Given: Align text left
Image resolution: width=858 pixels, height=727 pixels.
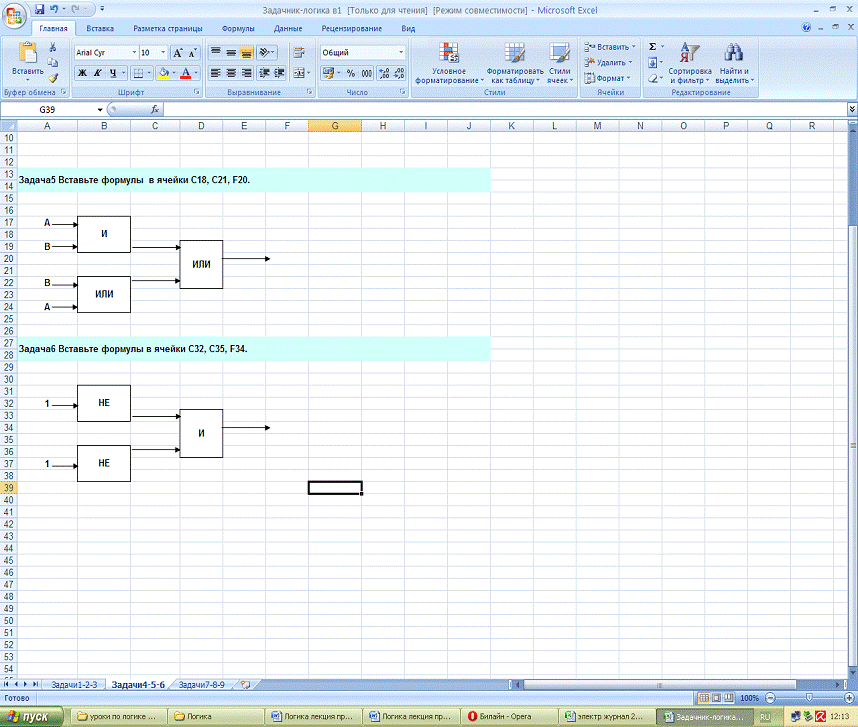Looking at the screenshot, I should 216,73.
